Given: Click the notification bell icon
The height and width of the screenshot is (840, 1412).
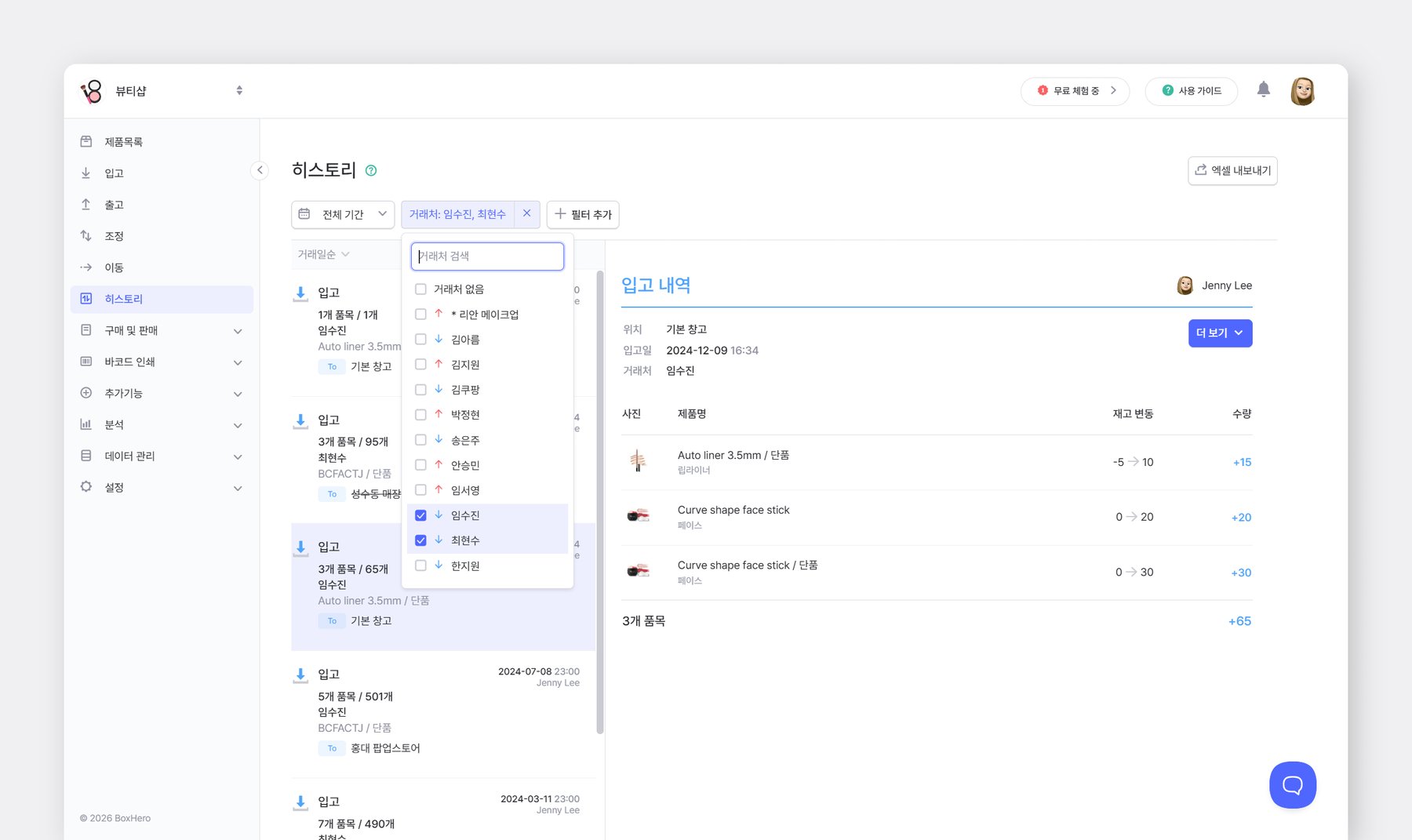Looking at the screenshot, I should coord(1265,90).
